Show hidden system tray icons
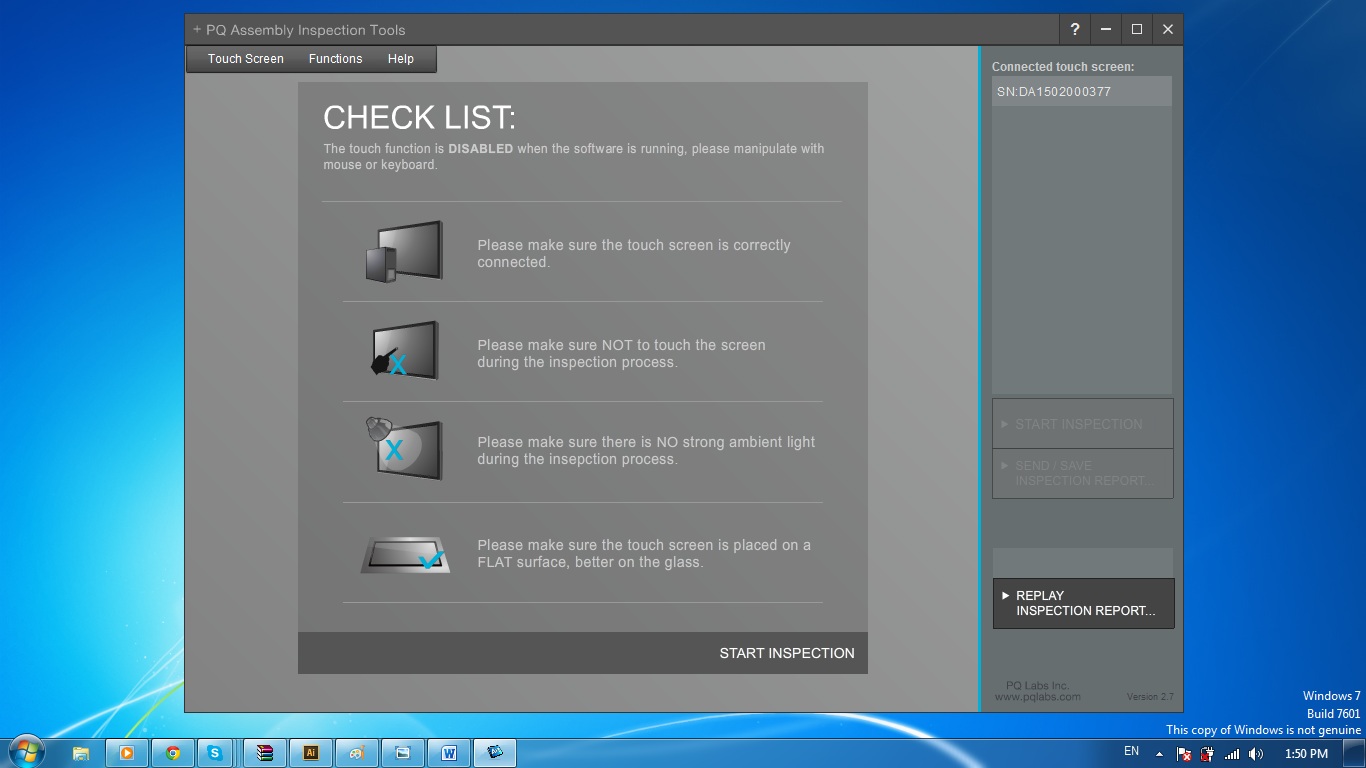The height and width of the screenshot is (768, 1366). pyautogui.click(x=1160, y=754)
